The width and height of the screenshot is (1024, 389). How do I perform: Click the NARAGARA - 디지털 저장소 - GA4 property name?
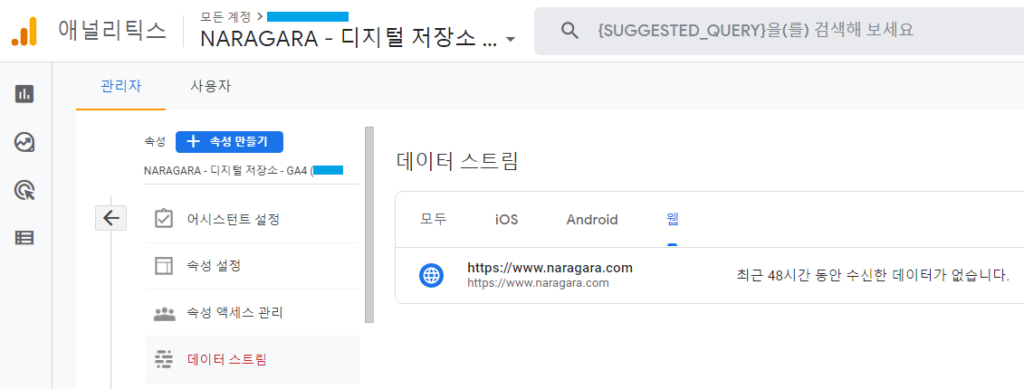(244, 171)
